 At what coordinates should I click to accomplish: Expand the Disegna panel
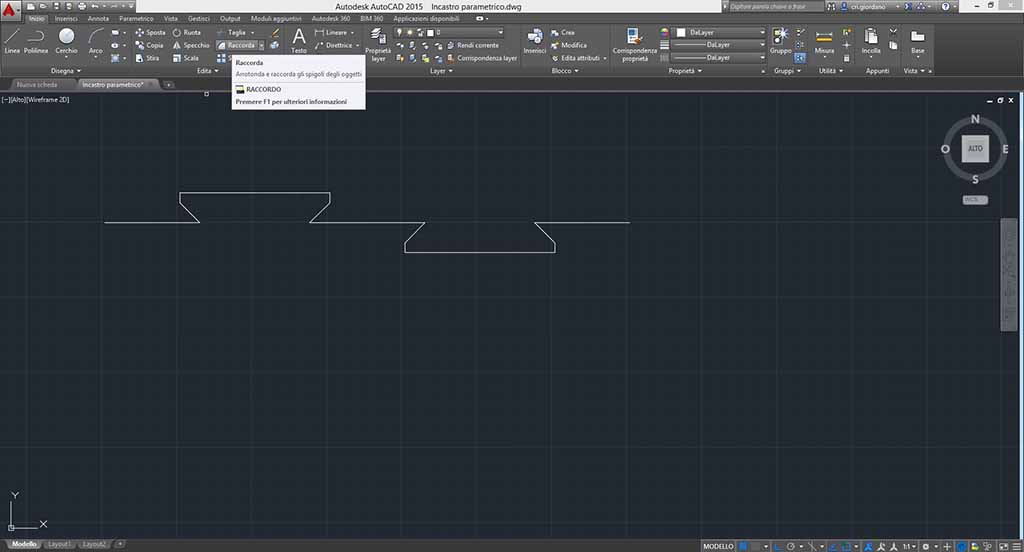[x=65, y=71]
